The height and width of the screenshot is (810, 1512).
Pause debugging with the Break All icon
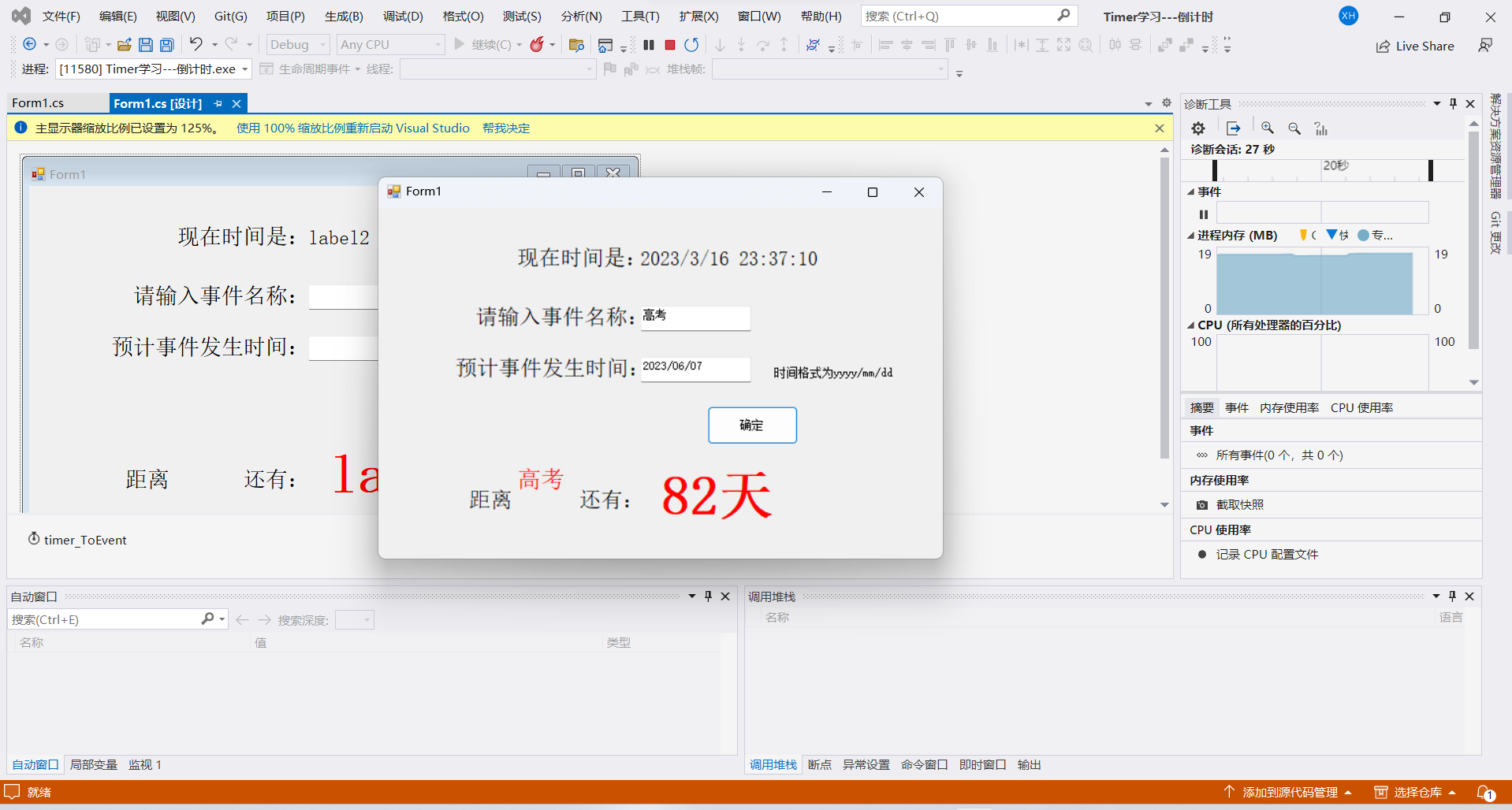pyautogui.click(x=649, y=45)
